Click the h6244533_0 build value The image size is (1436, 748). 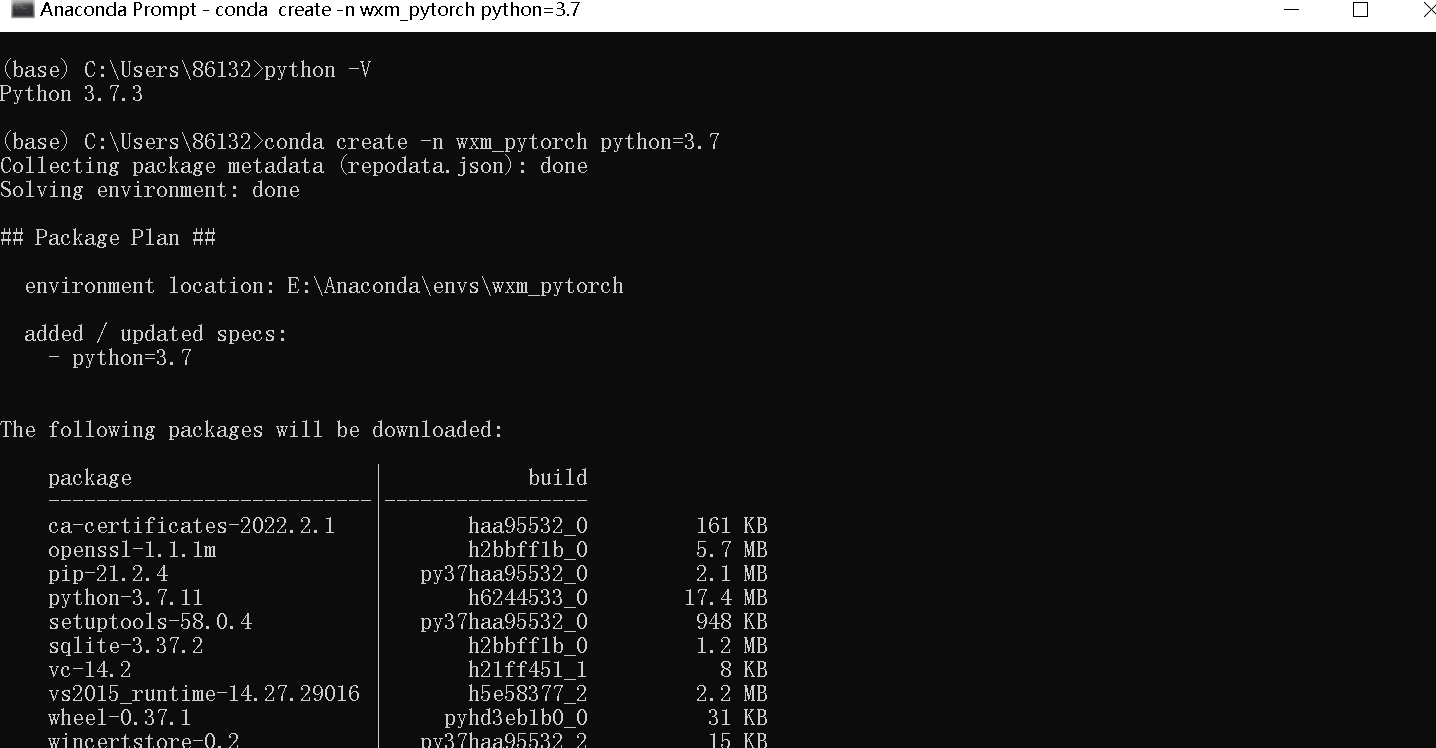pyautogui.click(x=528, y=598)
